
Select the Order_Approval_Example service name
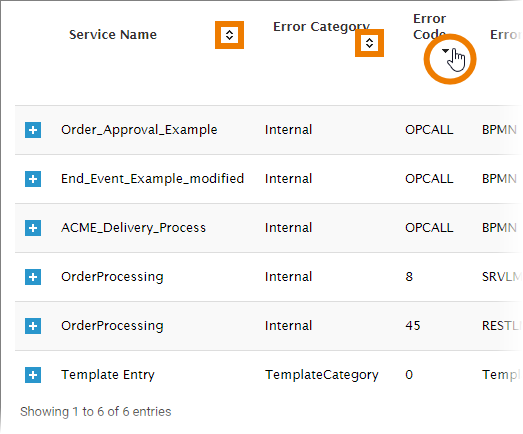coord(139,130)
